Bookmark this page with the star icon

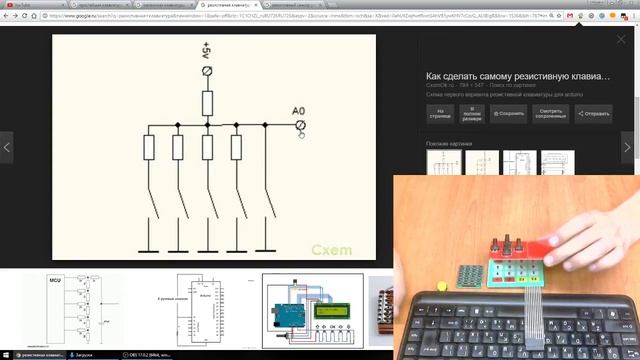click(559, 16)
